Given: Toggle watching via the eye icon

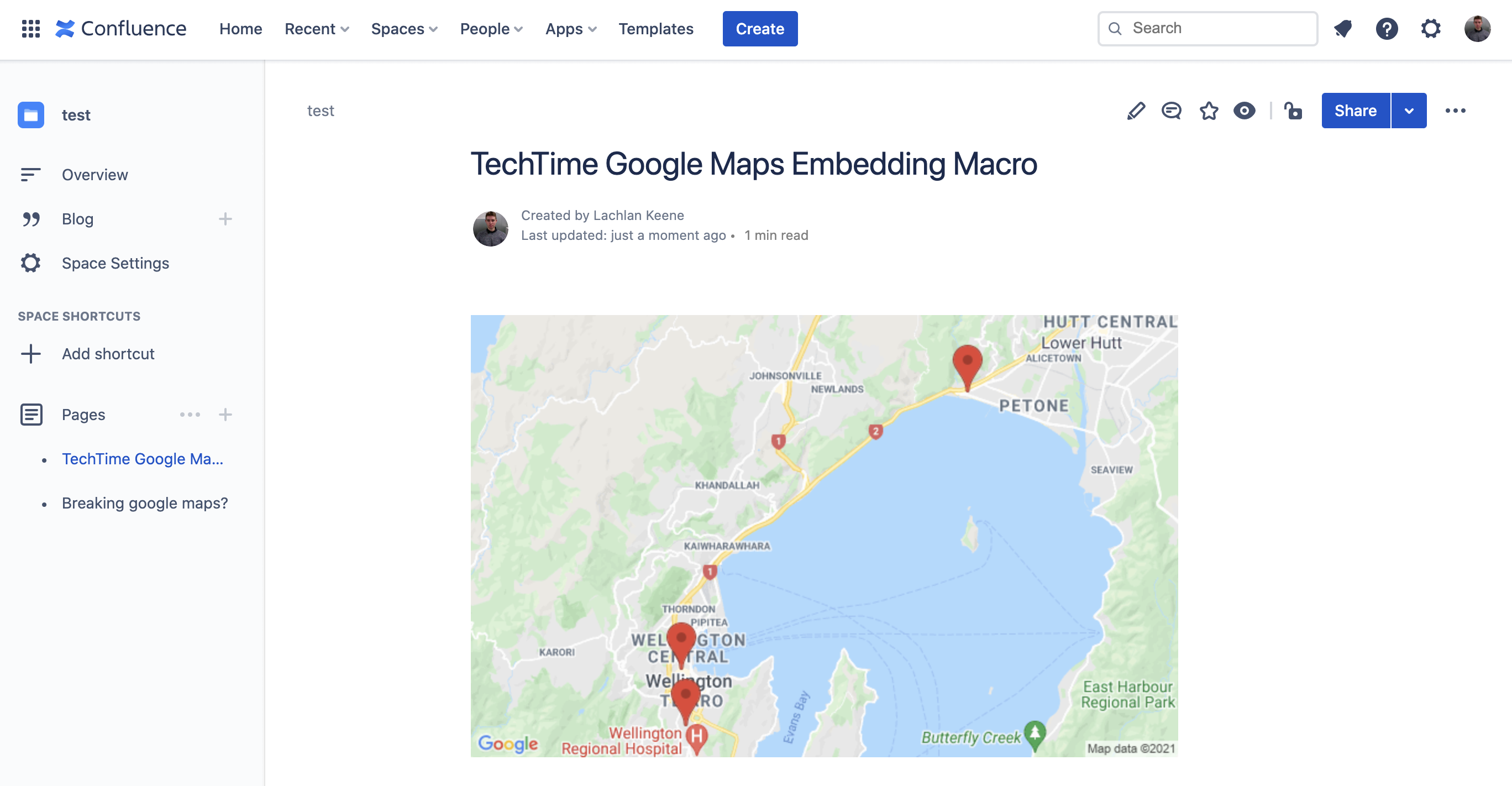Looking at the screenshot, I should (1245, 111).
